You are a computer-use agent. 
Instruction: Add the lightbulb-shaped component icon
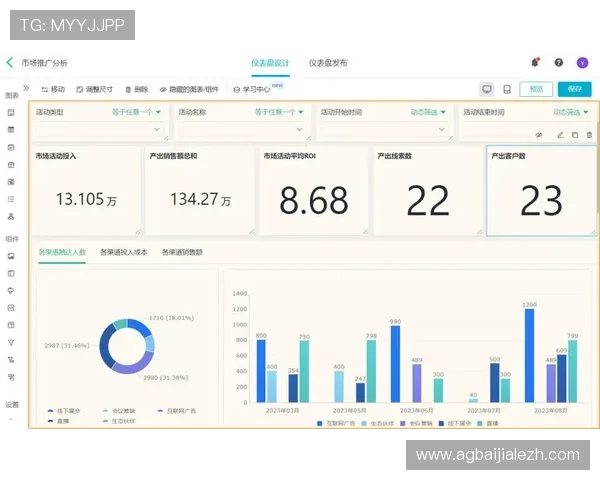coord(11,291)
